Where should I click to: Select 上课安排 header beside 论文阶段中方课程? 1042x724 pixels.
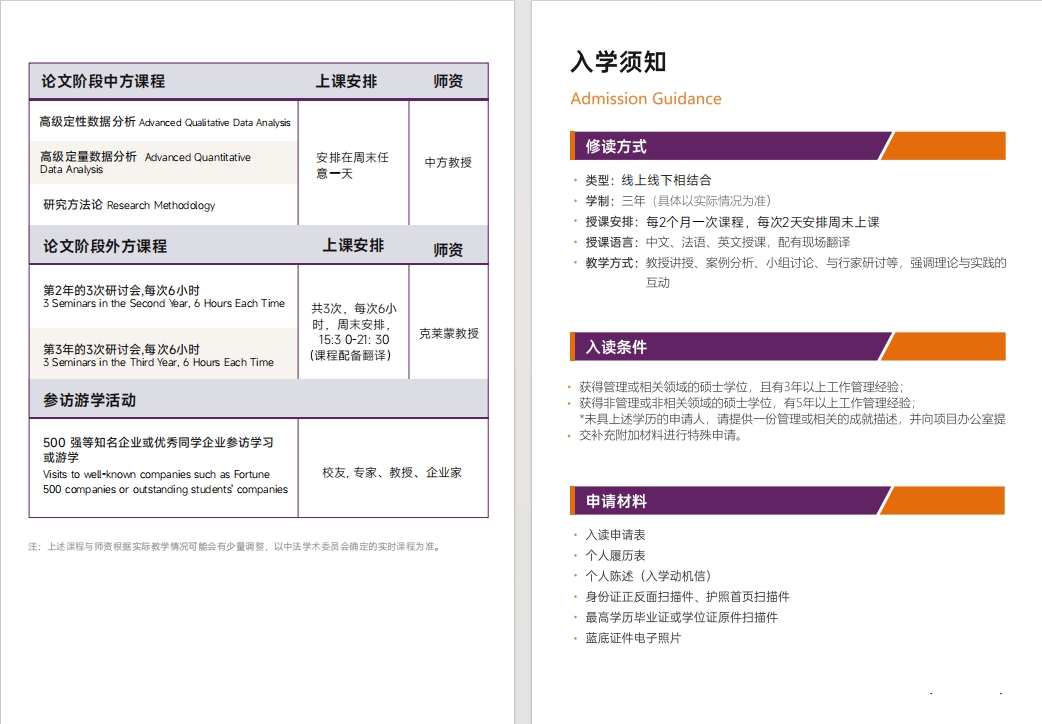pyautogui.click(x=346, y=81)
